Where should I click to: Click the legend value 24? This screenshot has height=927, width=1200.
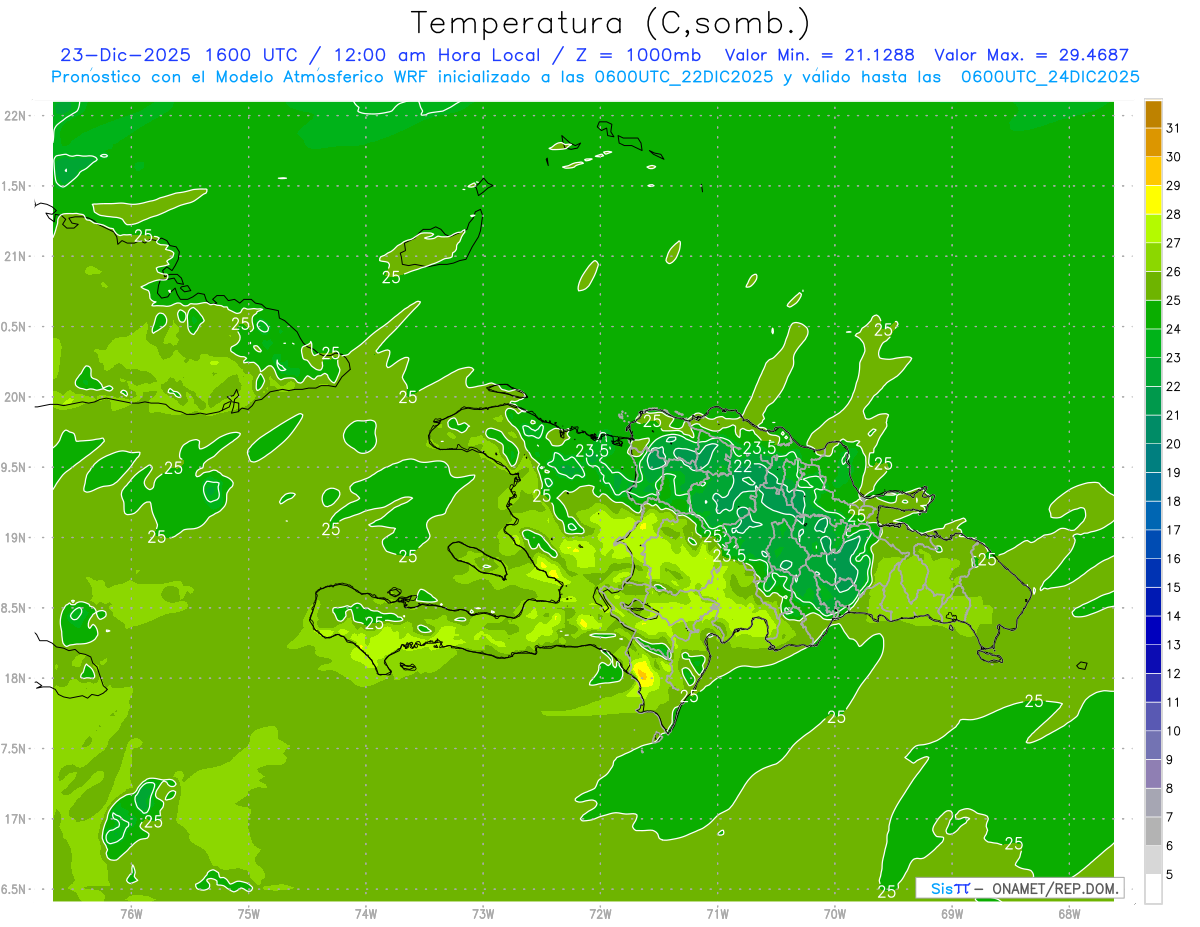1174,329
